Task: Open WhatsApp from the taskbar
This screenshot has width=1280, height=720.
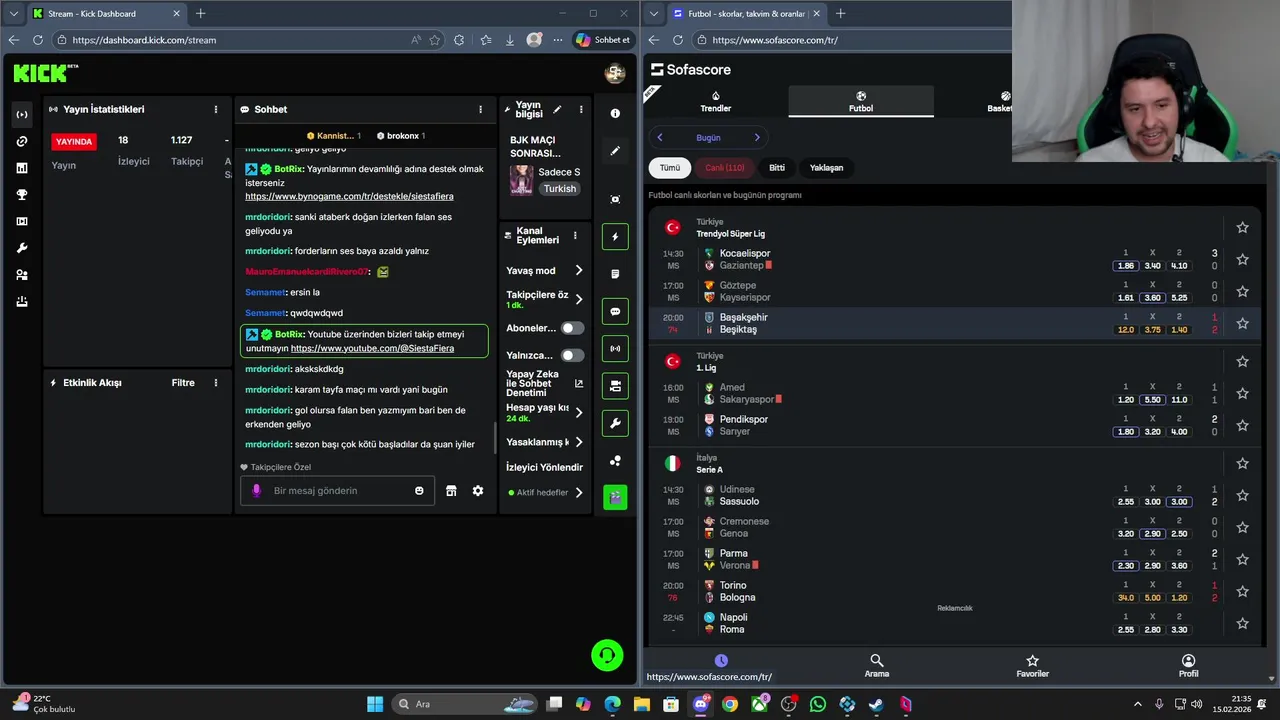Action: click(x=818, y=704)
